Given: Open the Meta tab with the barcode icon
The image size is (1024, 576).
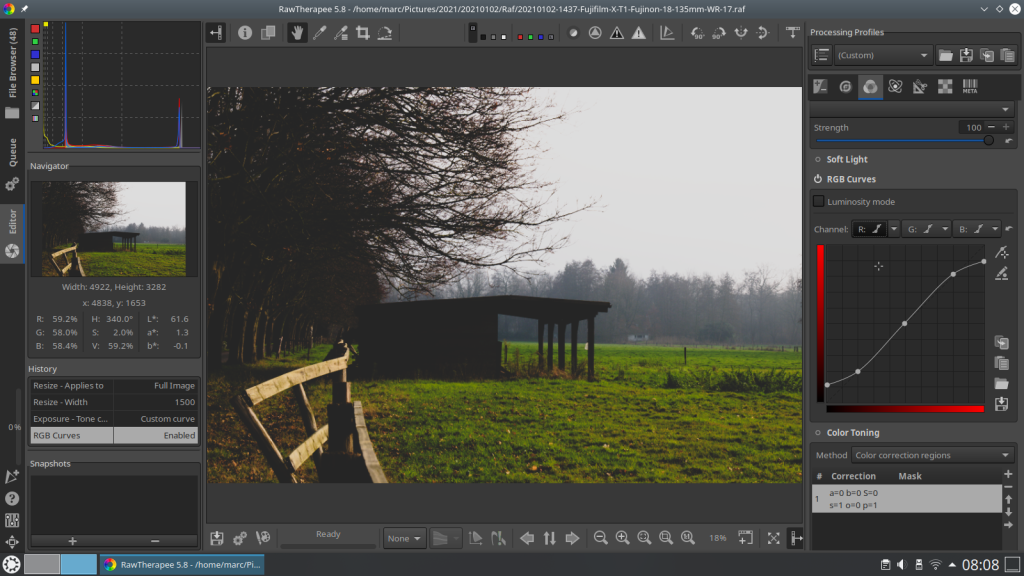Looking at the screenshot, I should pyautogui.click(x=969, y=87).
